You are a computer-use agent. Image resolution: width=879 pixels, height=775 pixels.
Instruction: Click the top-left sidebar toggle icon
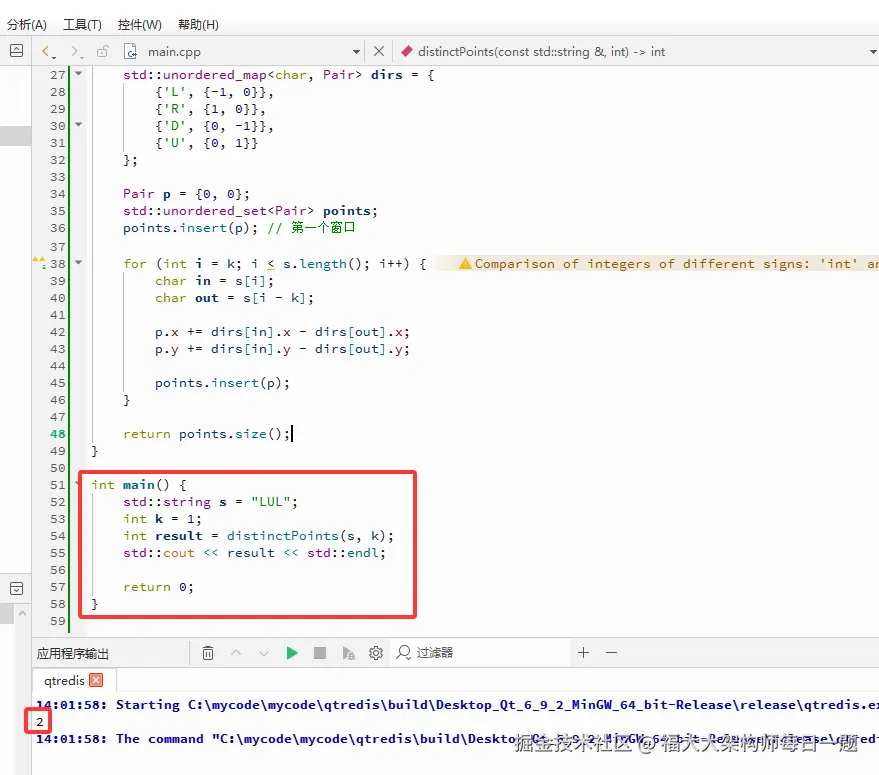pos(17,50)
